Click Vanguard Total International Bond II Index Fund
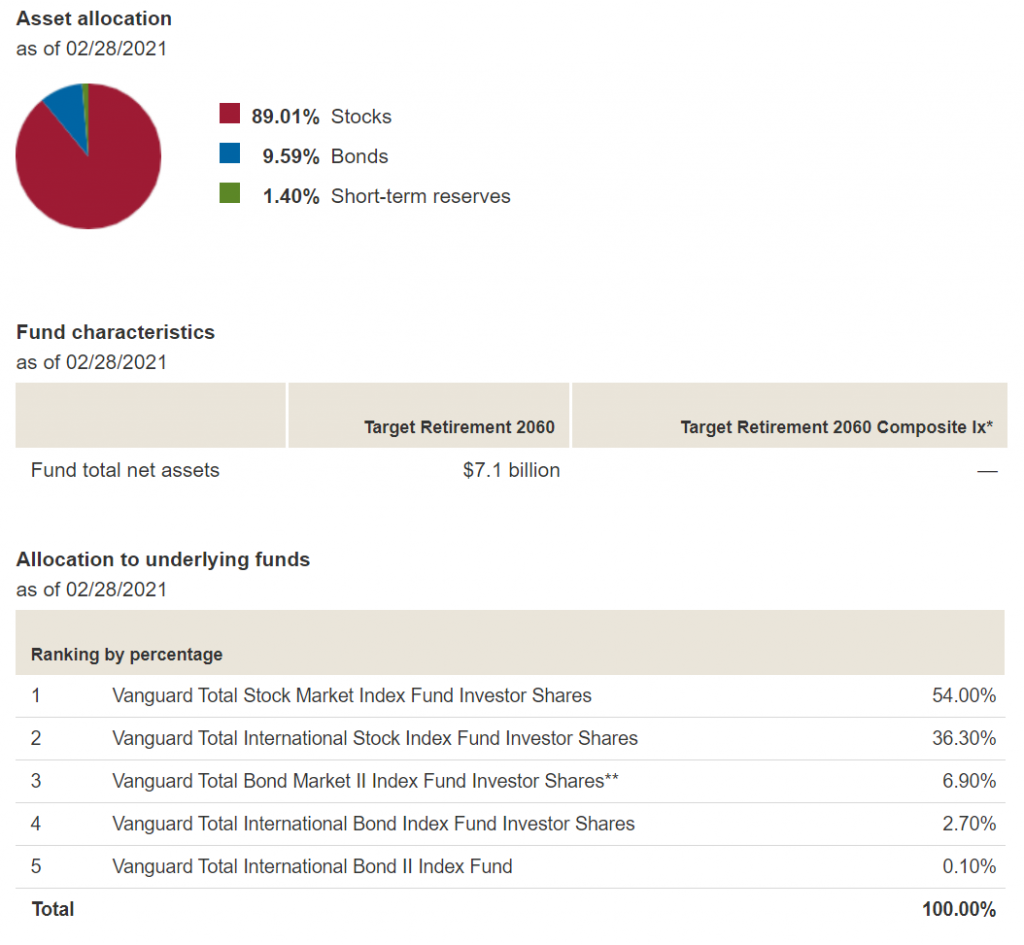 (312, 866)
